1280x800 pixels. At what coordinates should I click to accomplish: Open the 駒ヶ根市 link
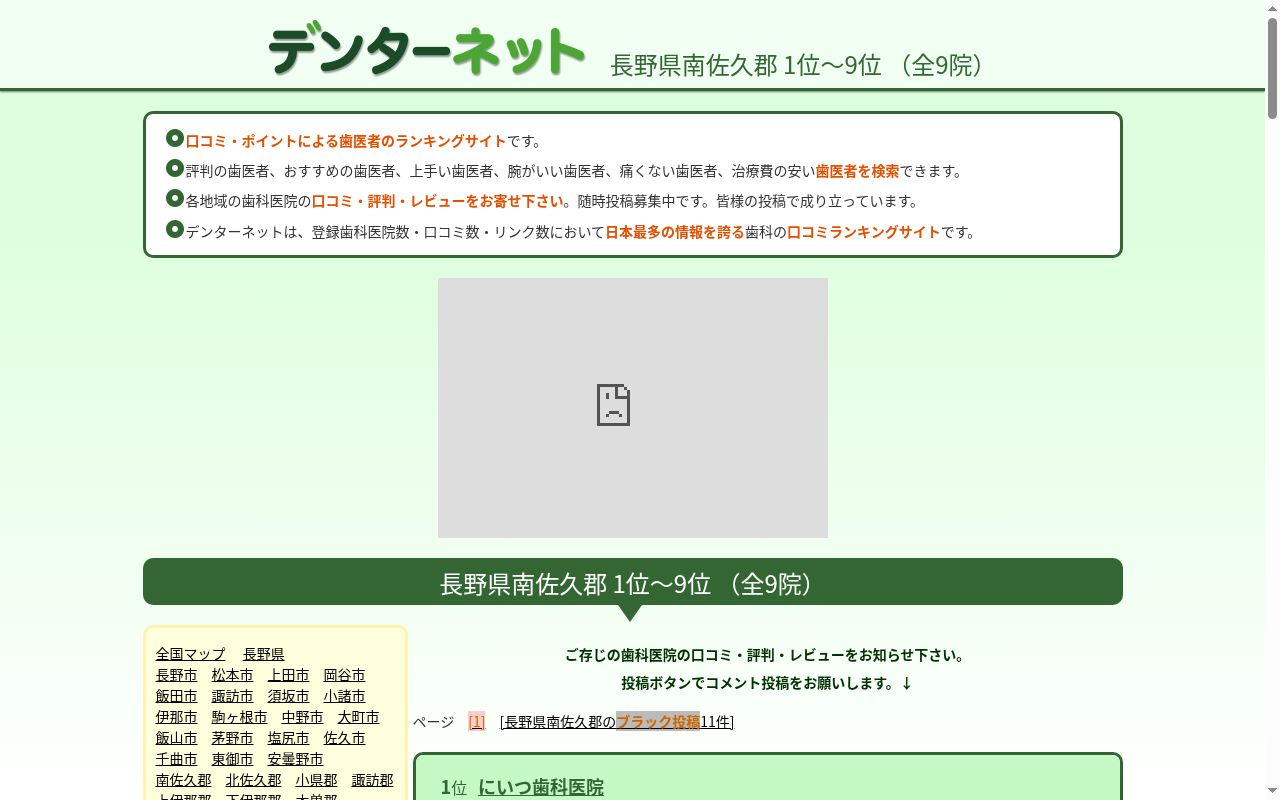240,717
